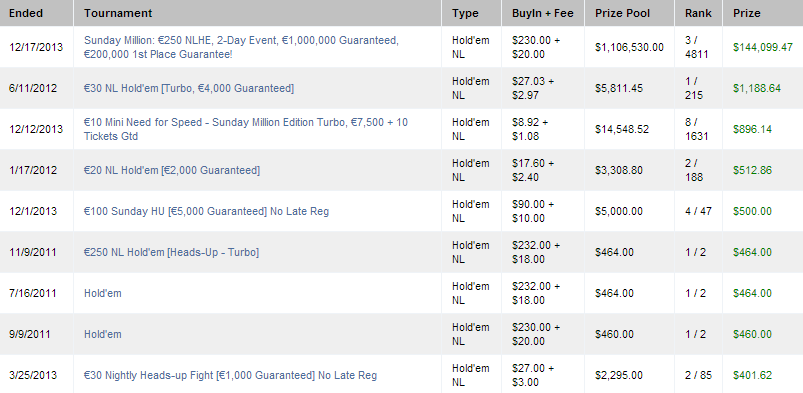Screen dimensions: 803x393
Task: Sort by the BuyIn + Fee column header
Action: (x=542, y=13)
